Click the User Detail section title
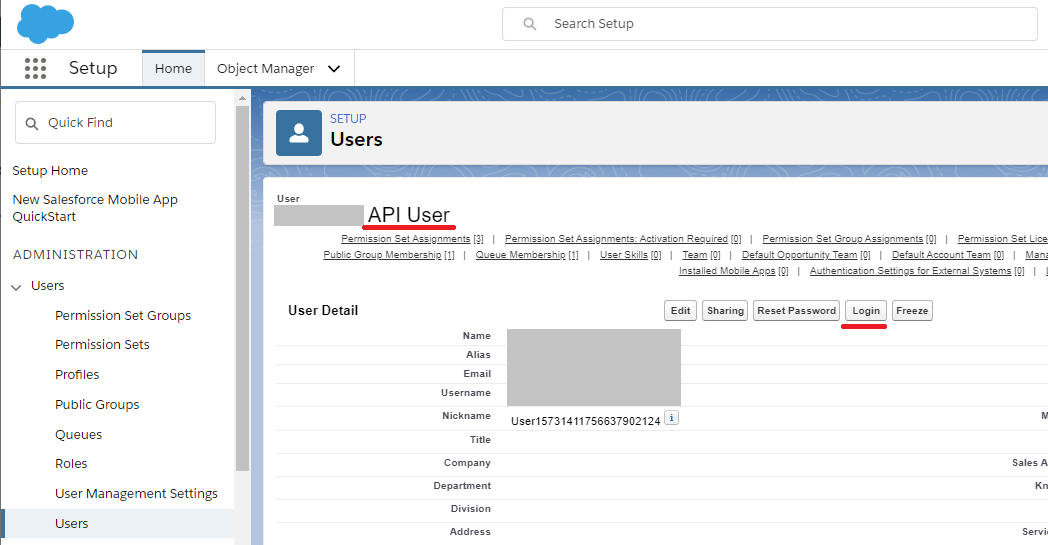This screenshot has height=545, width=1048. (323, 310)
